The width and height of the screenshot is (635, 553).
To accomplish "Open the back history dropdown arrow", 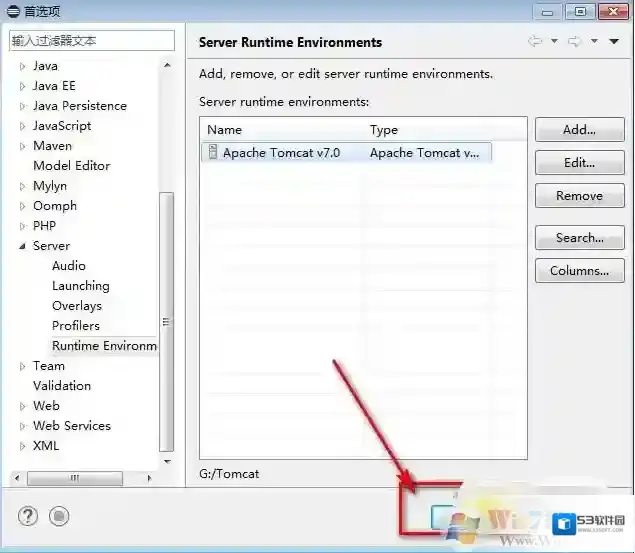I will coord(553,41).
